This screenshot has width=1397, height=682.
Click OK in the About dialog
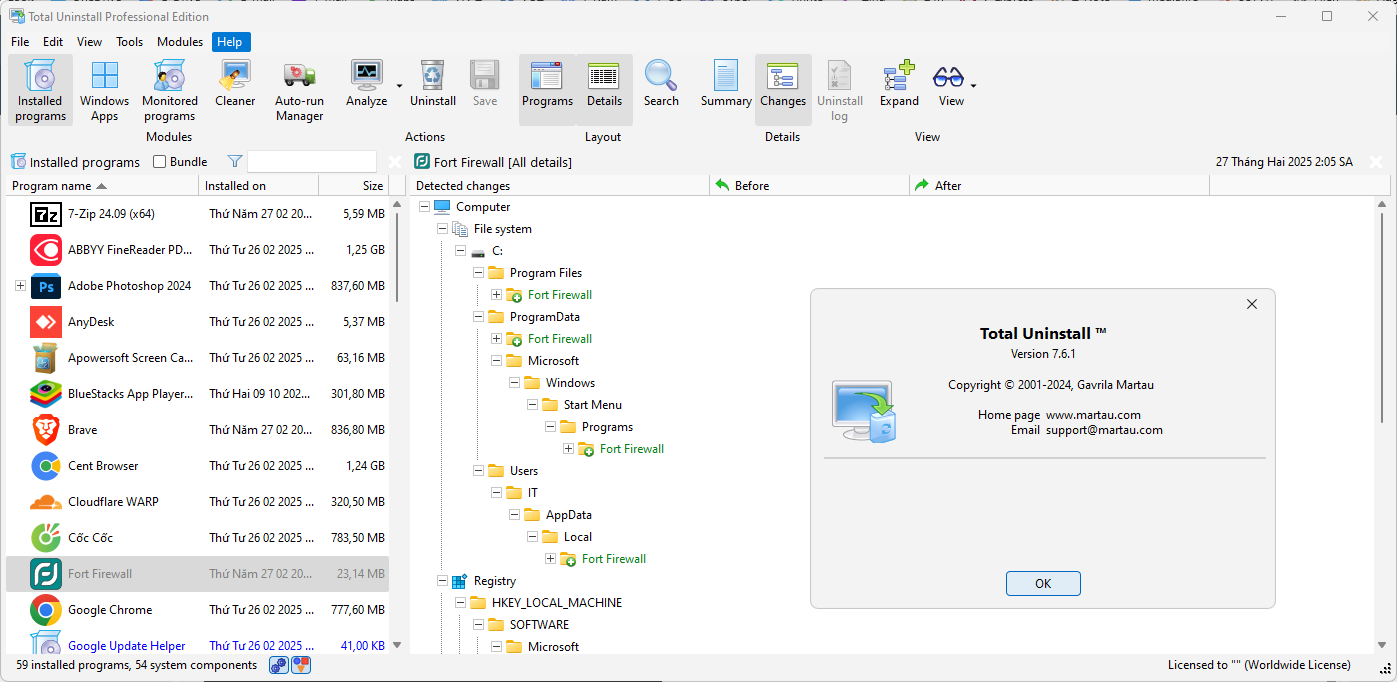tap(1043, 584)
